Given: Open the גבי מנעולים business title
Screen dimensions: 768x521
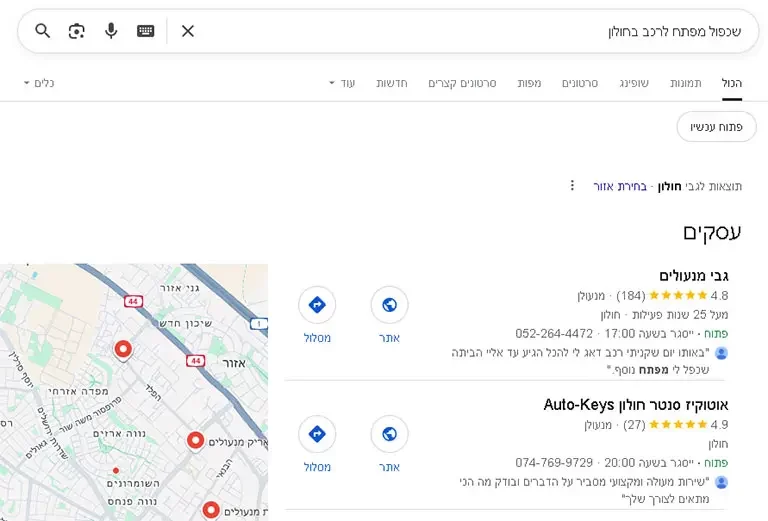Looking at the screenshot, I should [x=699, y=275].
